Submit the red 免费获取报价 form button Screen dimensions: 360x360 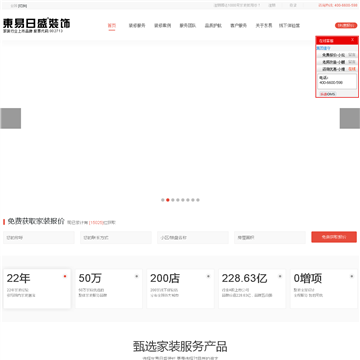(334, 237)
